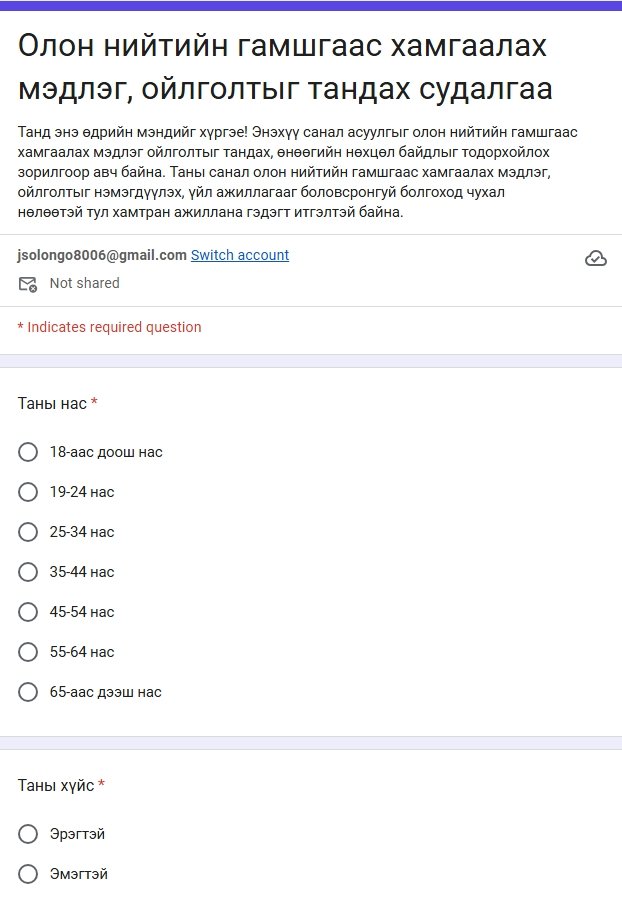Click the survey description paragraph

pyautogui.click(x=297, y=172)
